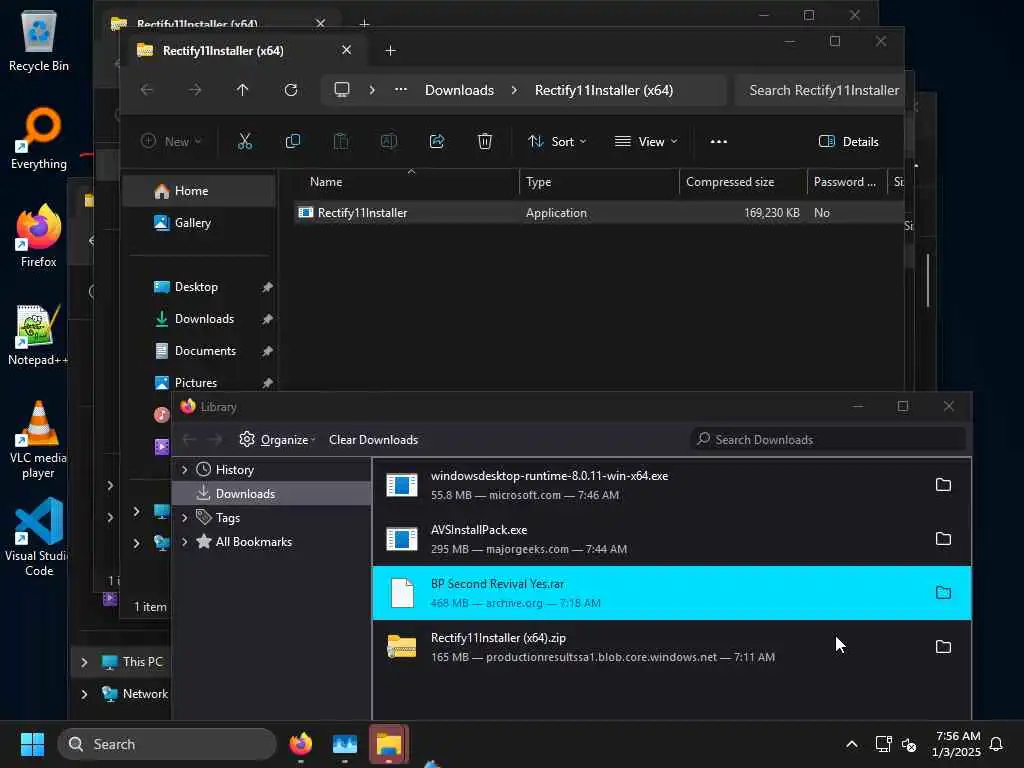This screenshot has height=768, width=1024.
Task: Select the Rectify11Installer application file row
Action: [x=598, y=213]
